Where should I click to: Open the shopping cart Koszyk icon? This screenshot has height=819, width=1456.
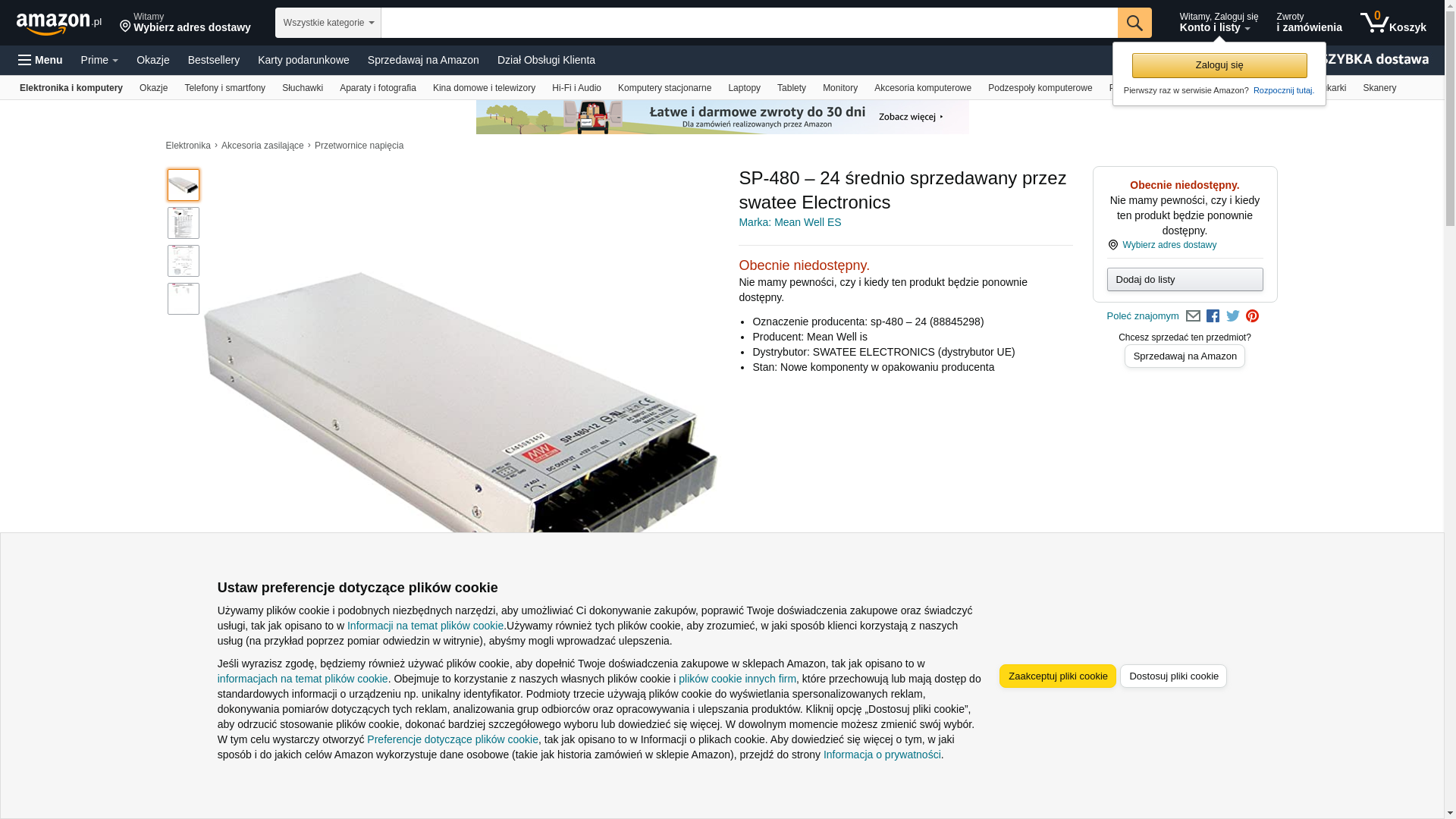click(1393, 23)
